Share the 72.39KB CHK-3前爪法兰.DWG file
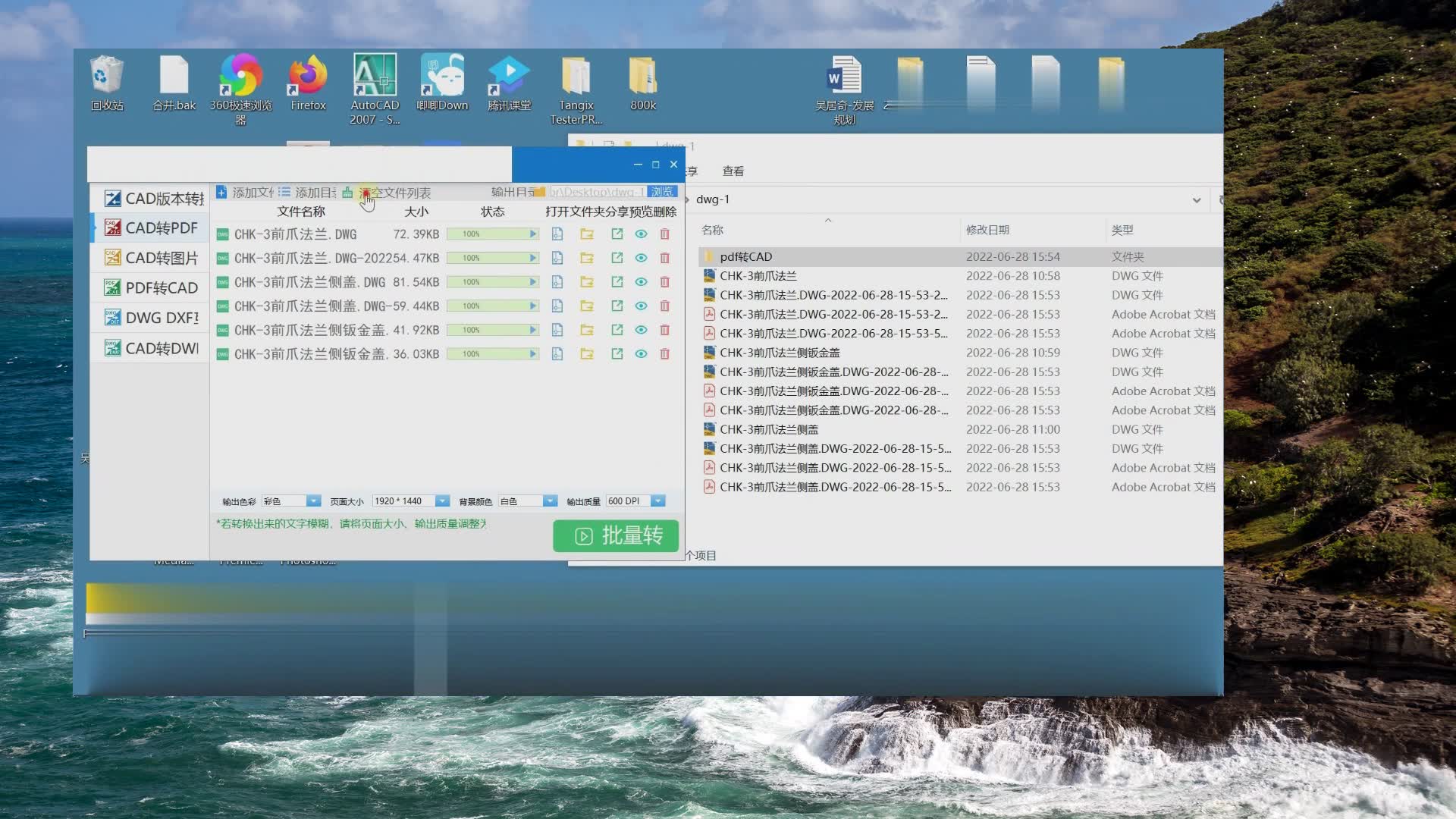The height and width of the screenshot is (819, 1456). [617, 234]
